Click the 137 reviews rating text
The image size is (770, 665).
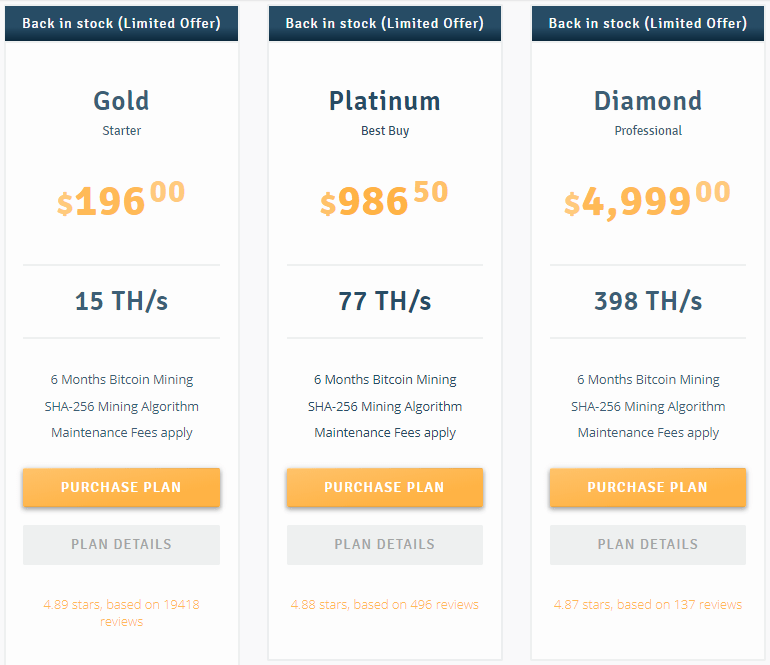point(647,604)
